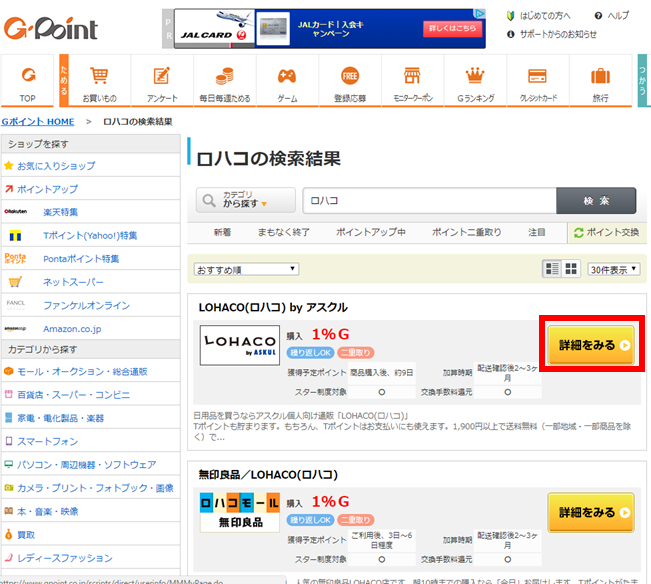Expand the カテゴリから探す dropdown
This screenshot has height=584, width=651.
246,200
